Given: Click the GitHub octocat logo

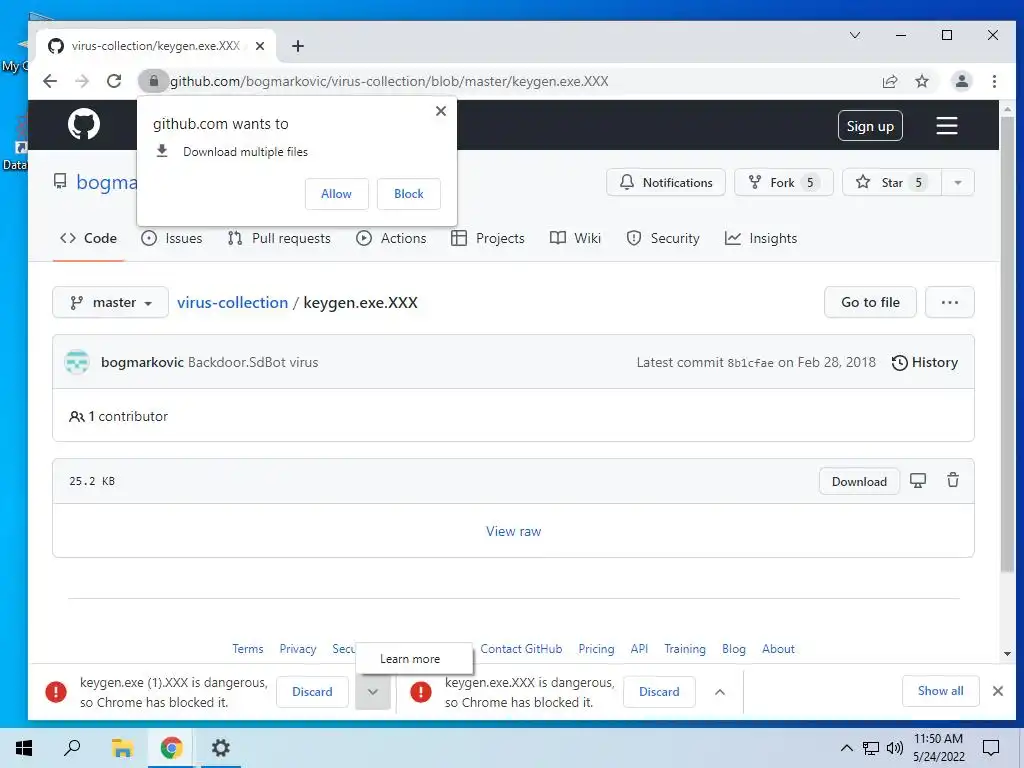Looking at the screenshot, I should coord(84,124).
